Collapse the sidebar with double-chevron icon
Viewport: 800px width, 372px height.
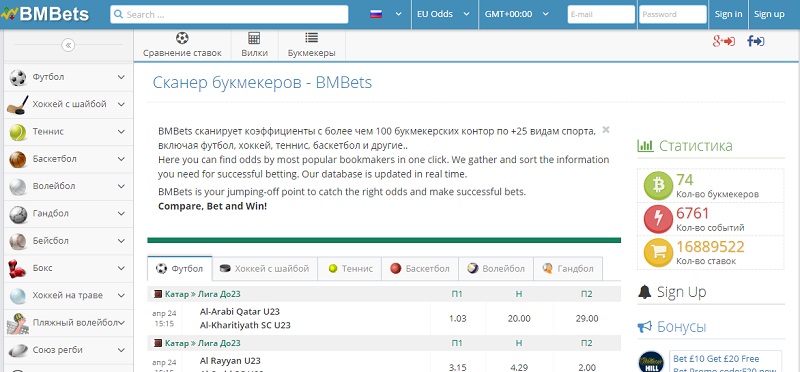coord(68,45)
